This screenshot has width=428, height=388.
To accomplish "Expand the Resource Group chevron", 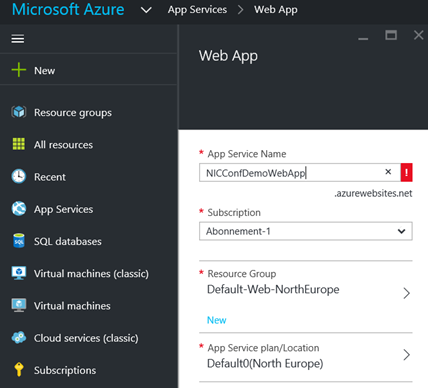I will click(406, 293).
